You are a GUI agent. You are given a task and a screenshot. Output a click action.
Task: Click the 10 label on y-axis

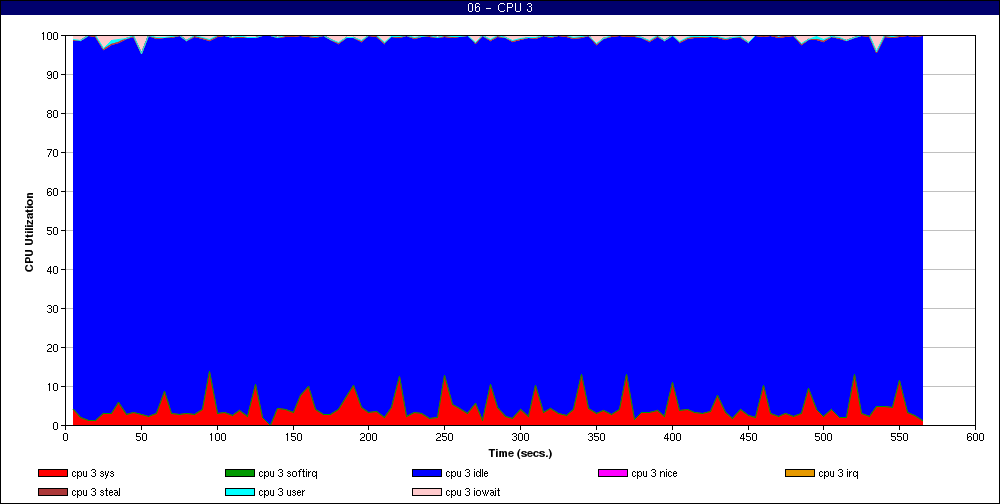(54, 387)
